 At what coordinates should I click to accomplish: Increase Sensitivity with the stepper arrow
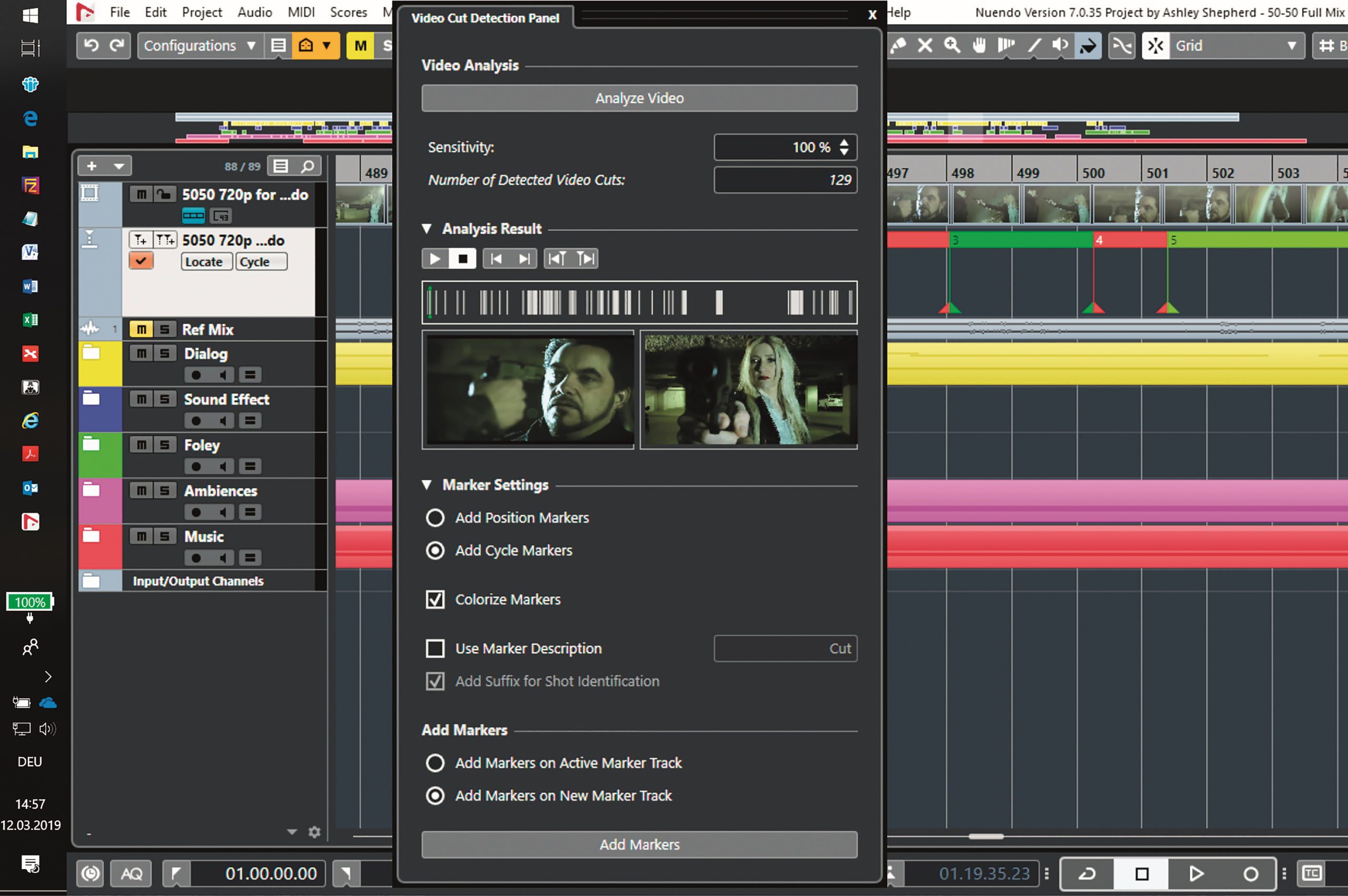pyautogui.click(x=845, y=143)
